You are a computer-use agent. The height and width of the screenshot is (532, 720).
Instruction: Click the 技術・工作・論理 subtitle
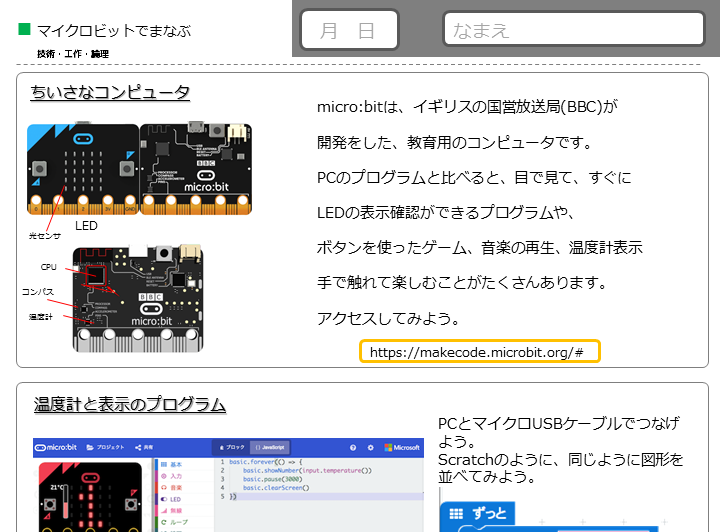73,54
